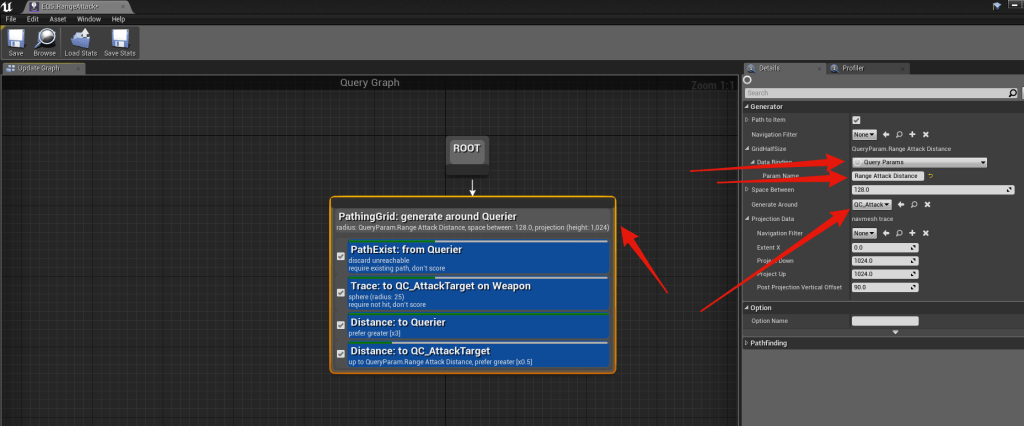Toggle the Path to Item checkbox
Image resolution: width=1024 pixels, height=426 pixels.
(x=856, y=120)
